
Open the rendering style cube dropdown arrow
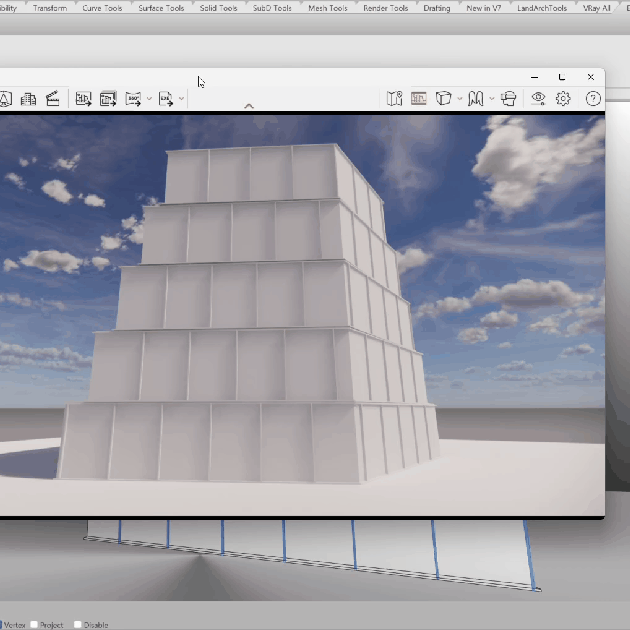(459, 98)
